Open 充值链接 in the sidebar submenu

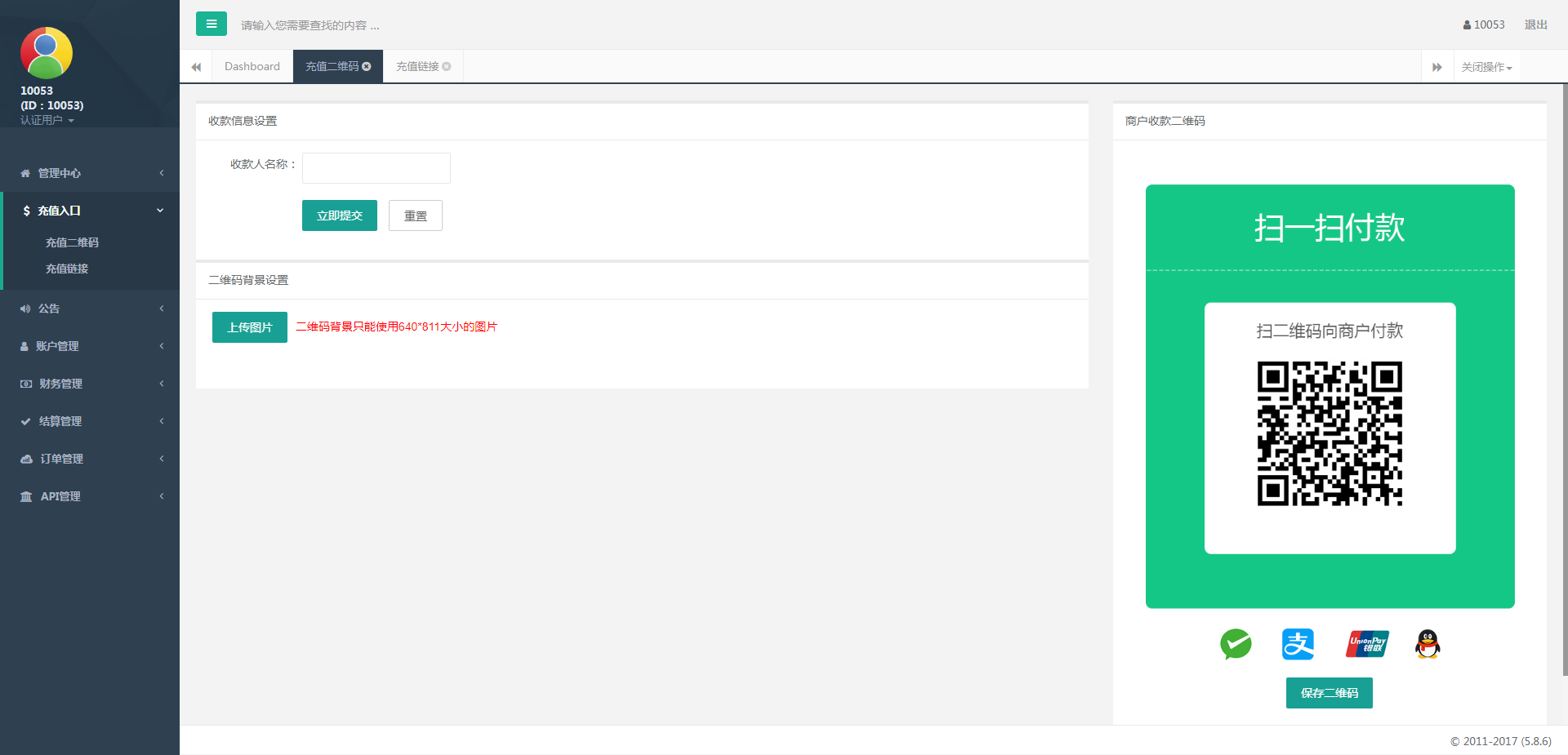(x=67, y=269)
